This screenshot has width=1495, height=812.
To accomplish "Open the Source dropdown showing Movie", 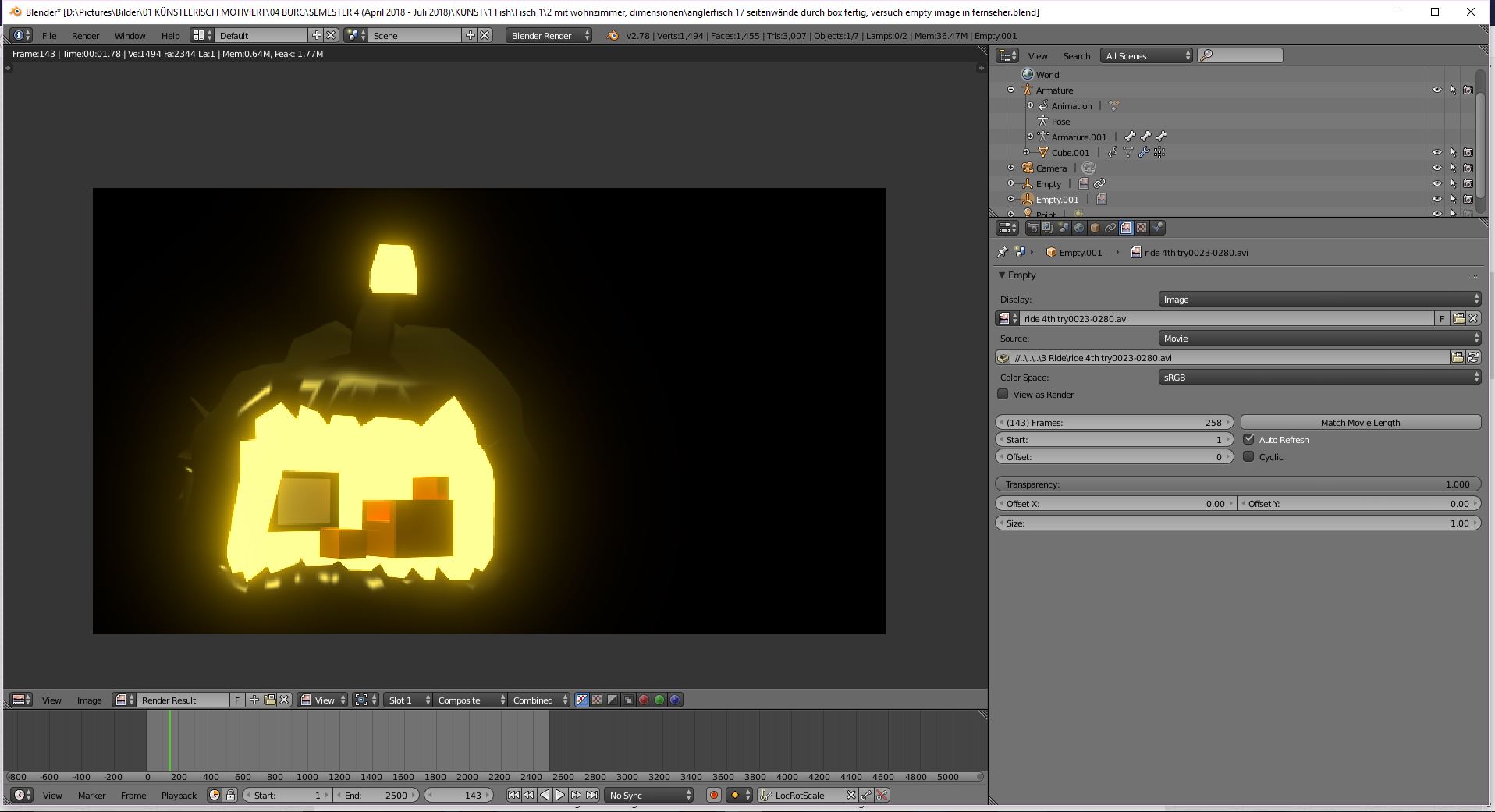I will pos(1319,338).
